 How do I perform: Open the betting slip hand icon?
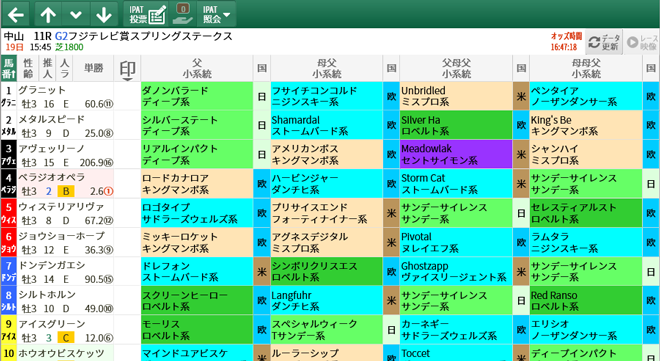click(183, 14)
